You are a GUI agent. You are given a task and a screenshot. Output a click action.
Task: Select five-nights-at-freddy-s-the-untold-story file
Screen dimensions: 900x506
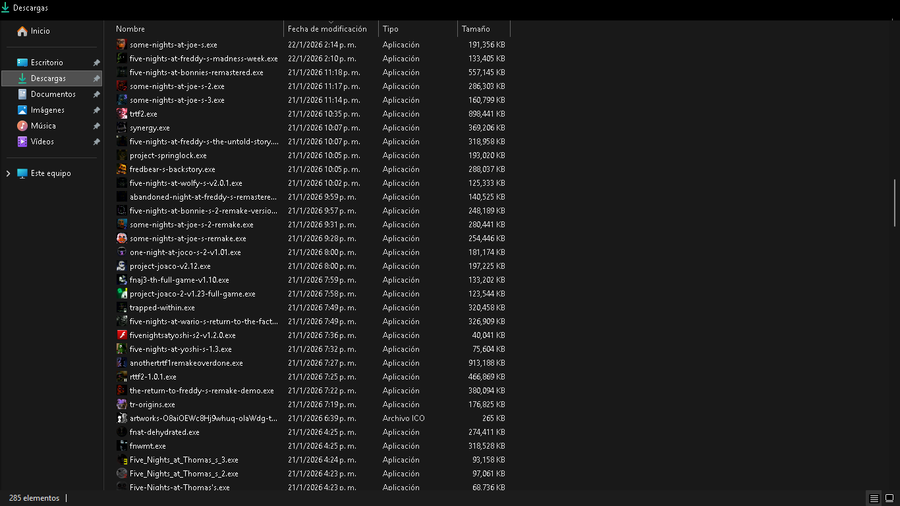(x=204, y=142)
